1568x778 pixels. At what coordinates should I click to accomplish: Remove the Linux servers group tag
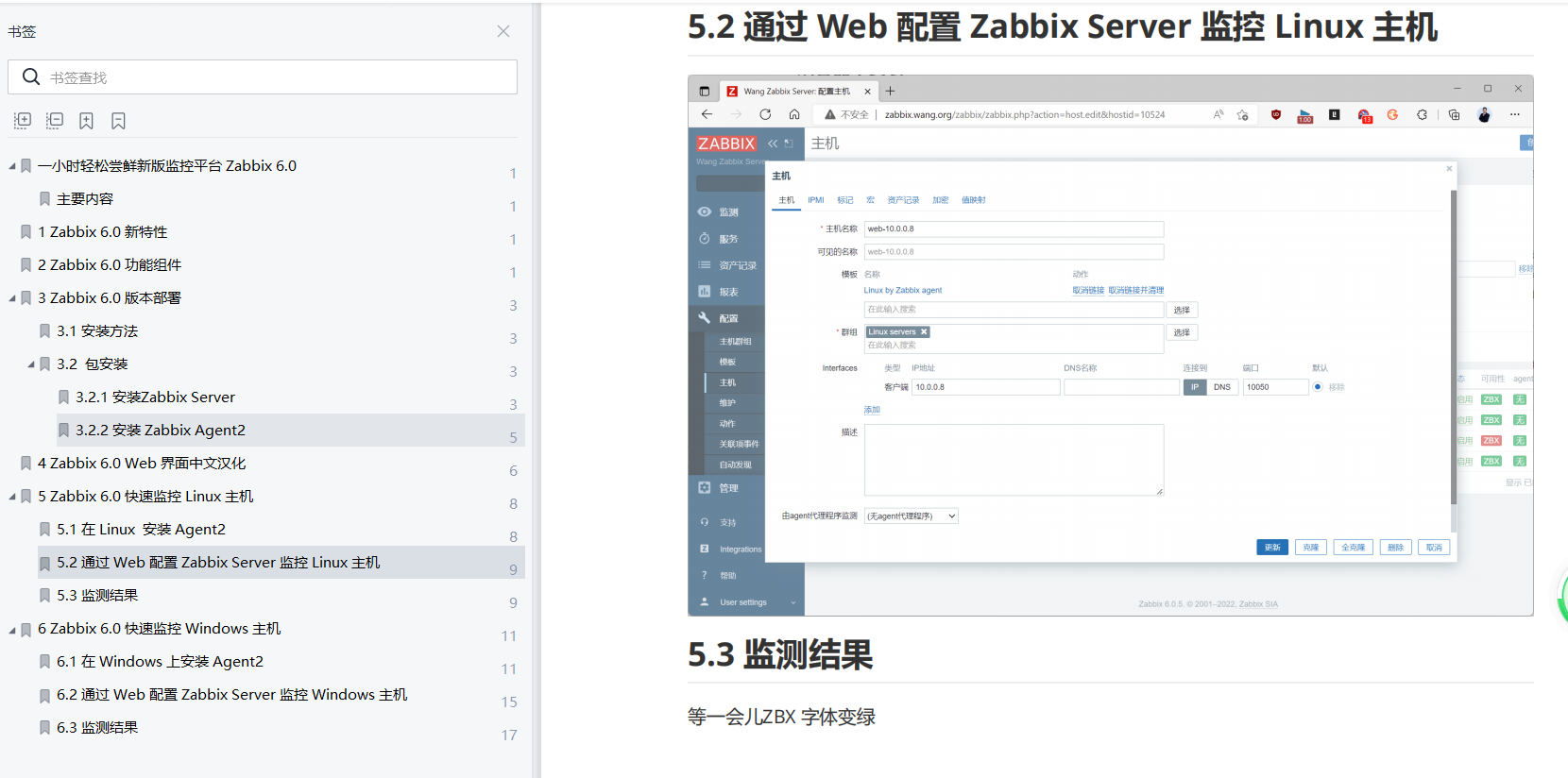tap(924, 332)
